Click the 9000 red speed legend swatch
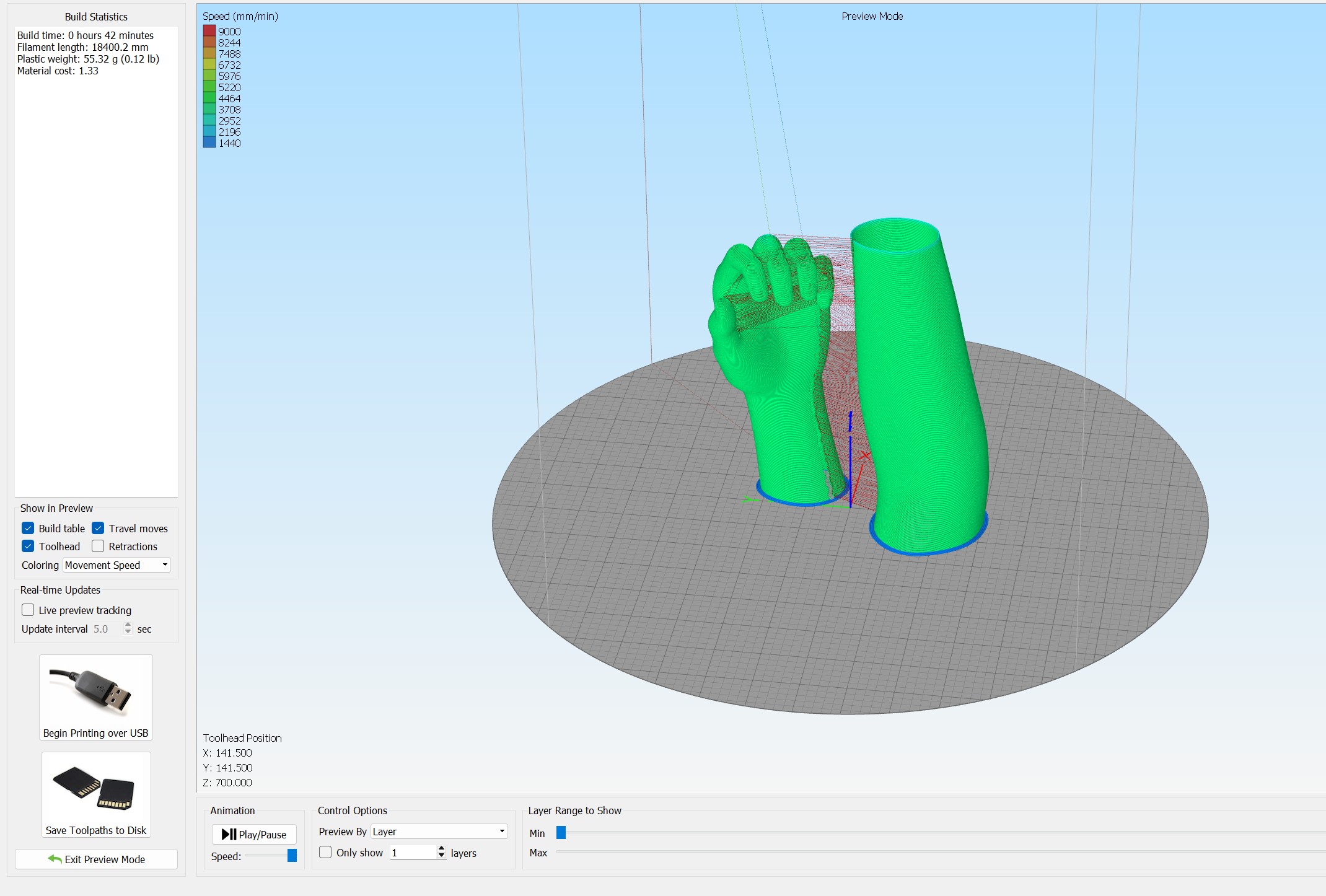Image resolution: width=1326 pixels, height=896 pixels. tap(209, 31)
